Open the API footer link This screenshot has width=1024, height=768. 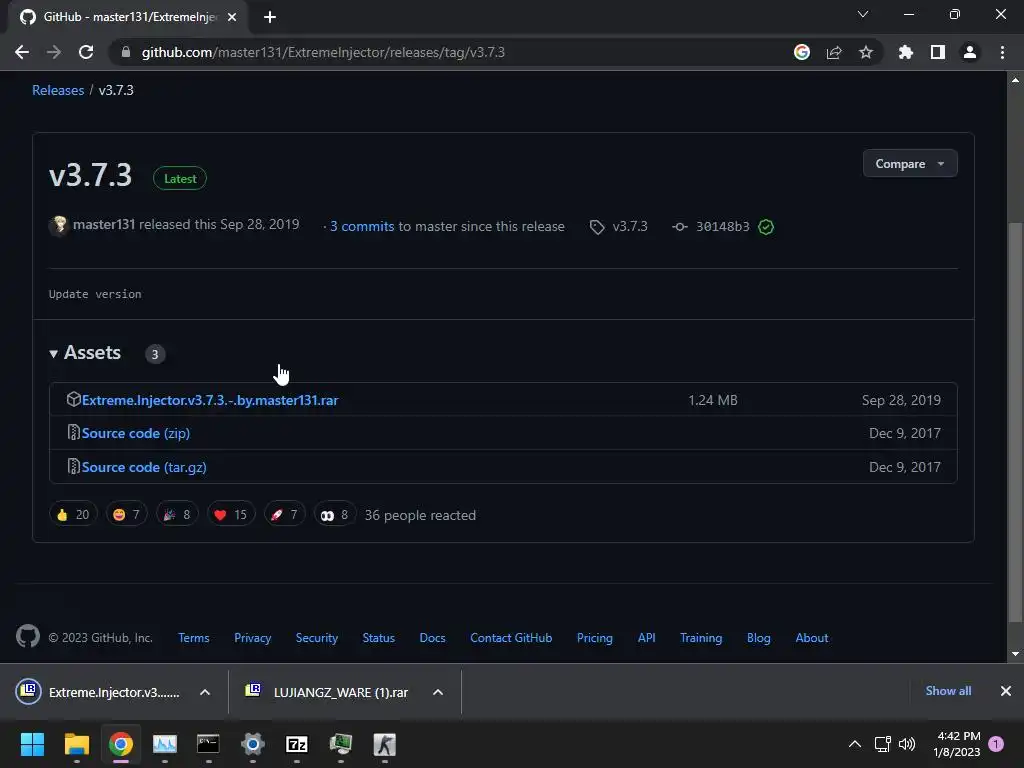click(647, 638)
